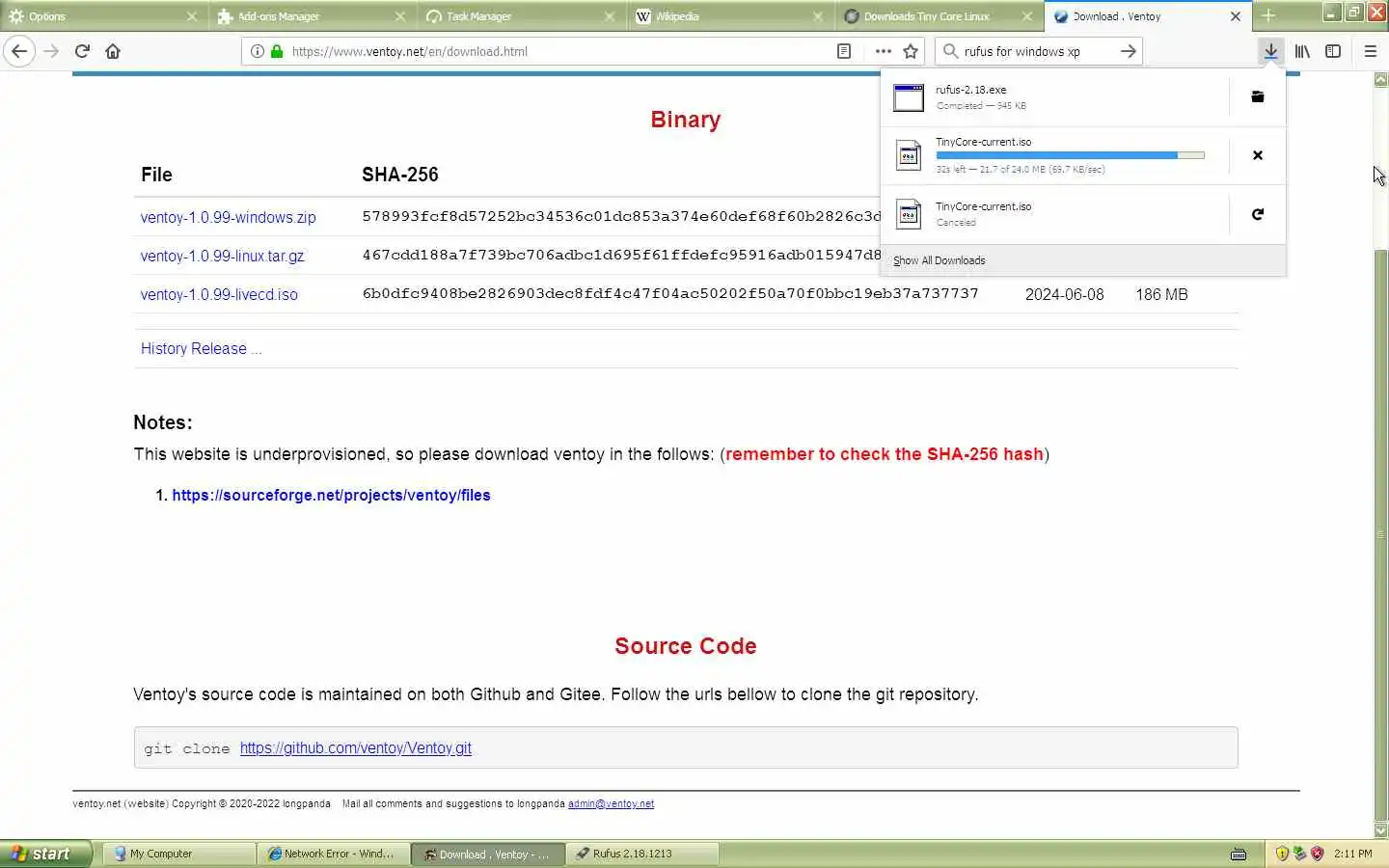
Task: Toggle the downloads toolbar arrow
Action: pos(1270,51)
